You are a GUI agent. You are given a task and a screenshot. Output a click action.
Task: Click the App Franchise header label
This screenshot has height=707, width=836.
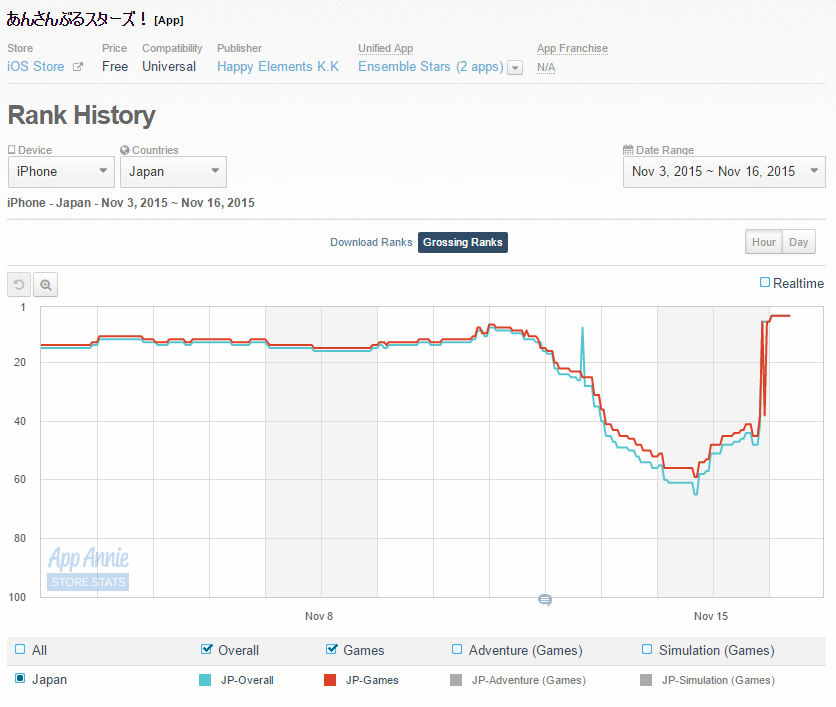point(572,48)
